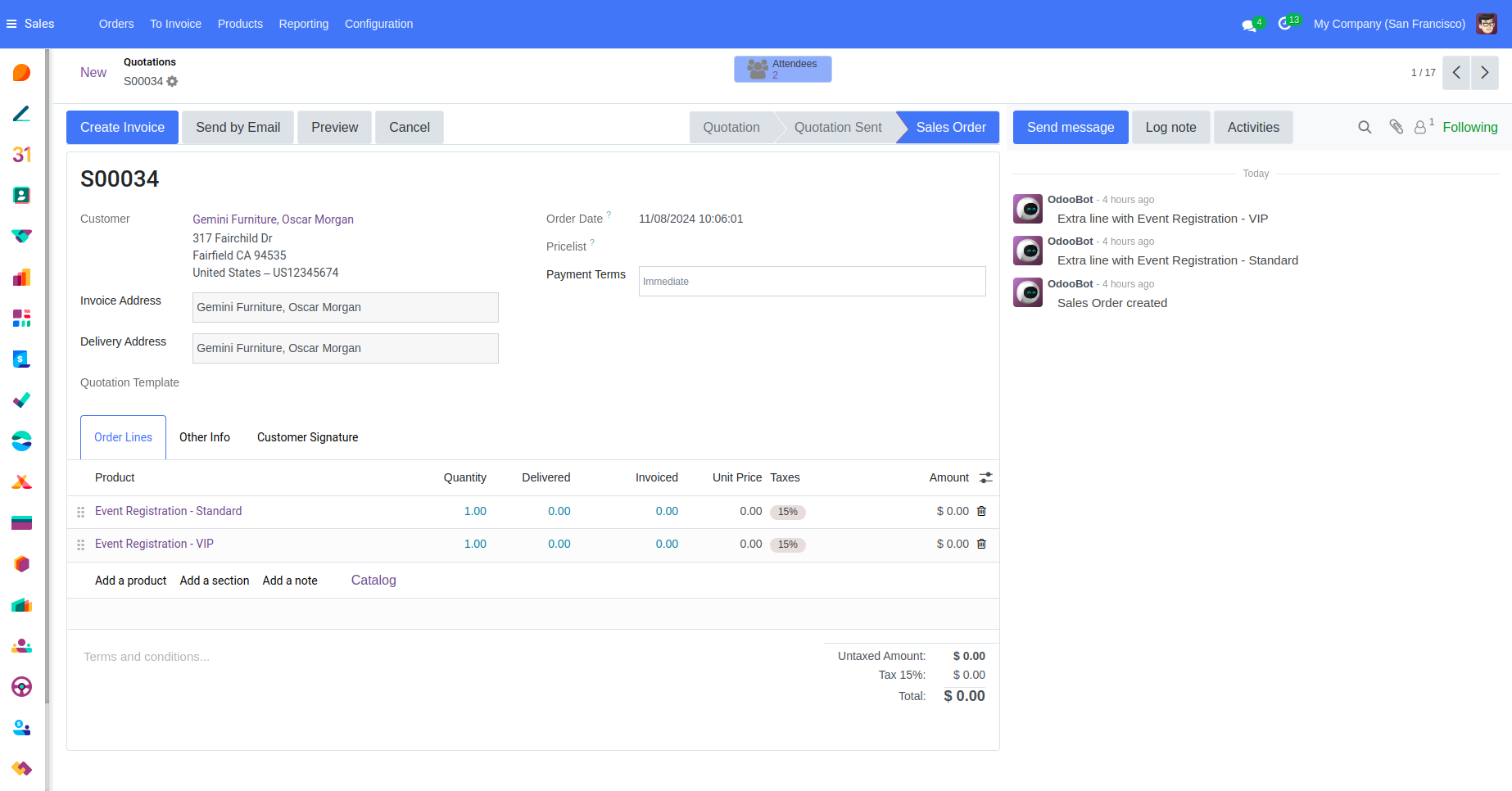Open the column settings adjust icon
The width and height of the screenshot is (1512, 791).
click(x=985, y=477)
